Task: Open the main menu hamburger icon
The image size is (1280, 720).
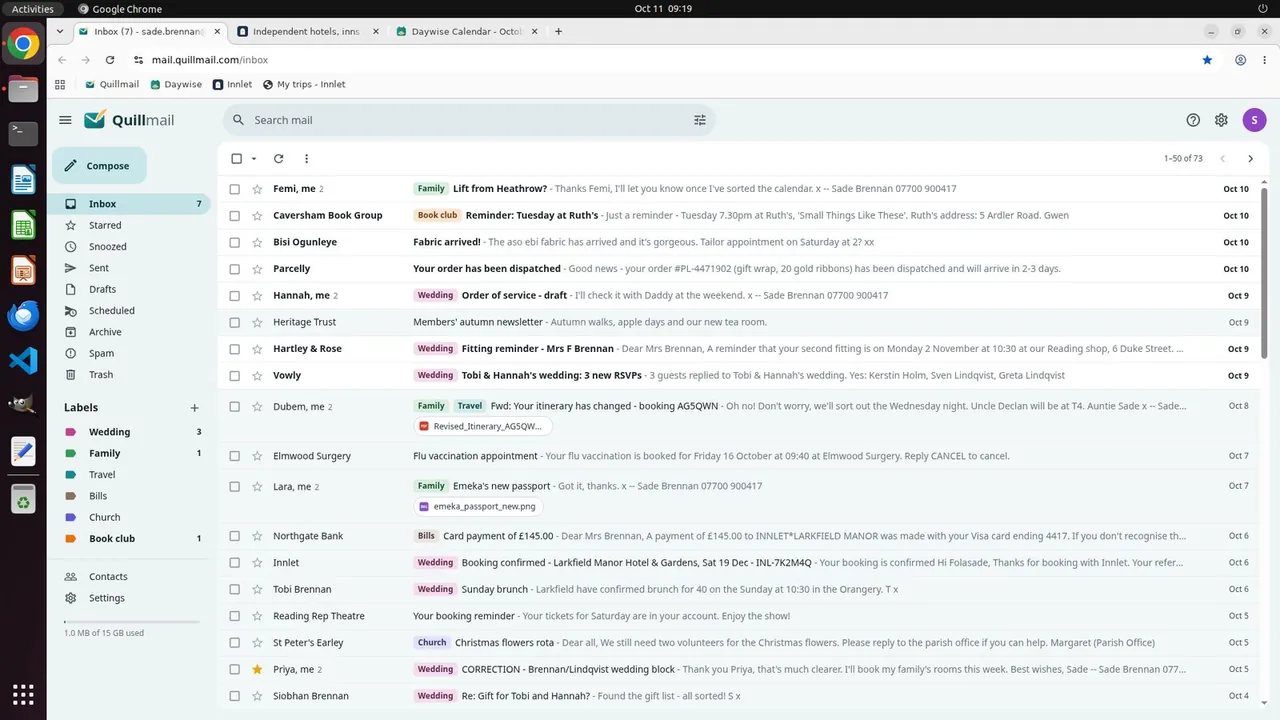Action: (65, 120)
